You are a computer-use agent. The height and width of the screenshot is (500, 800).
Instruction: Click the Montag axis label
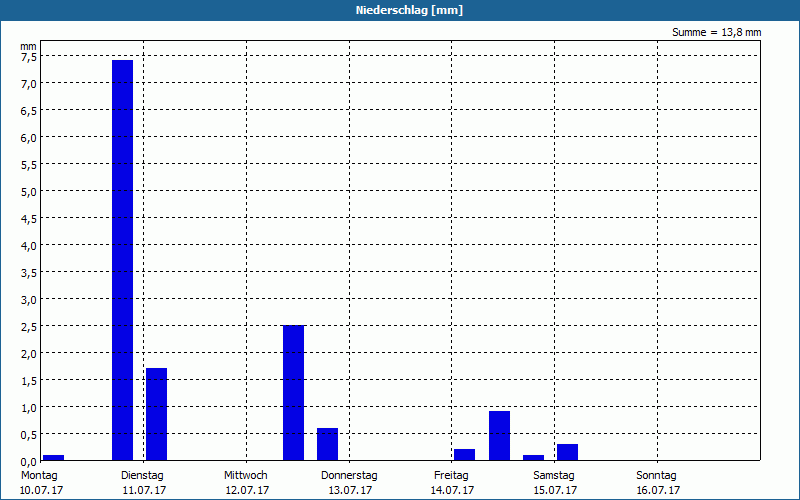pos(39,476)
